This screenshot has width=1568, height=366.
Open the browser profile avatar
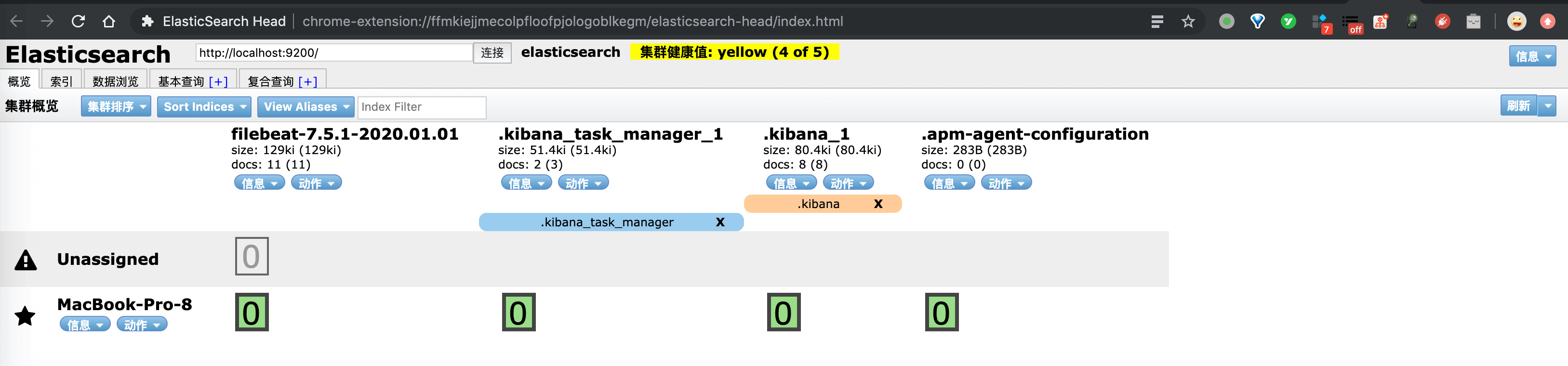pyautogui.click(x=1516, y=22)
